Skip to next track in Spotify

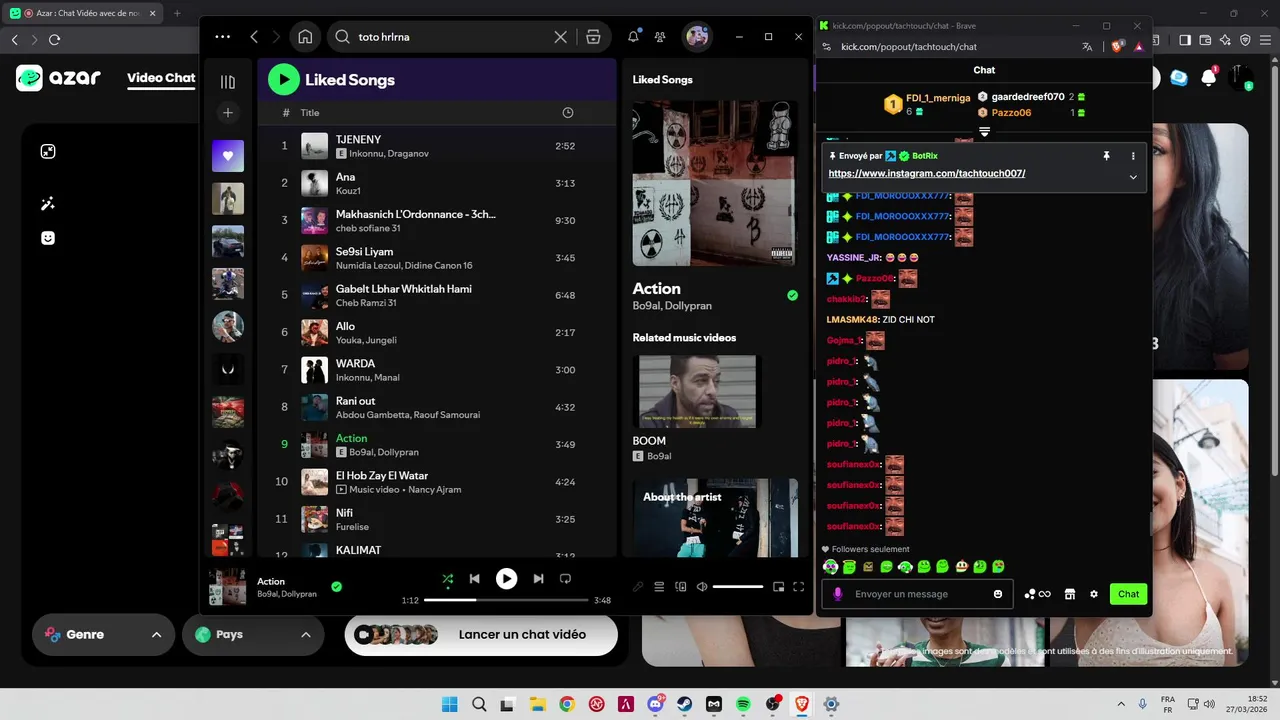point(538,579)
